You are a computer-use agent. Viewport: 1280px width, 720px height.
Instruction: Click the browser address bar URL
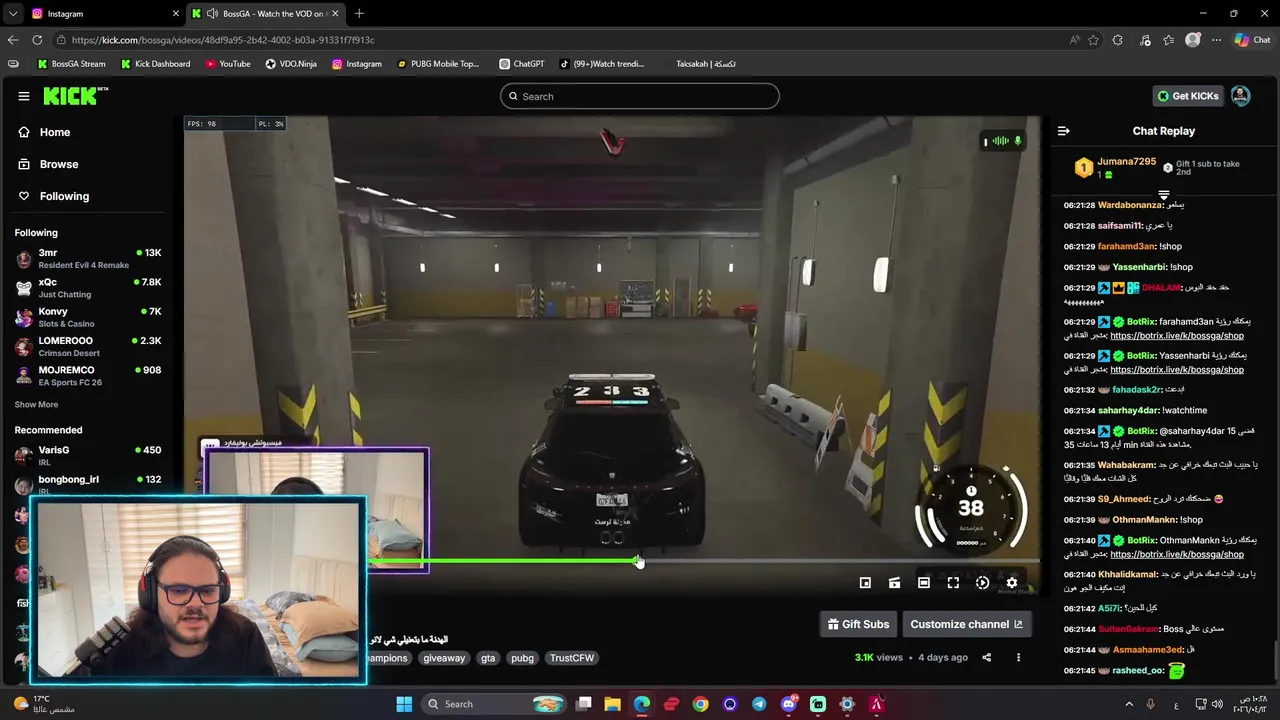point(223,40)
